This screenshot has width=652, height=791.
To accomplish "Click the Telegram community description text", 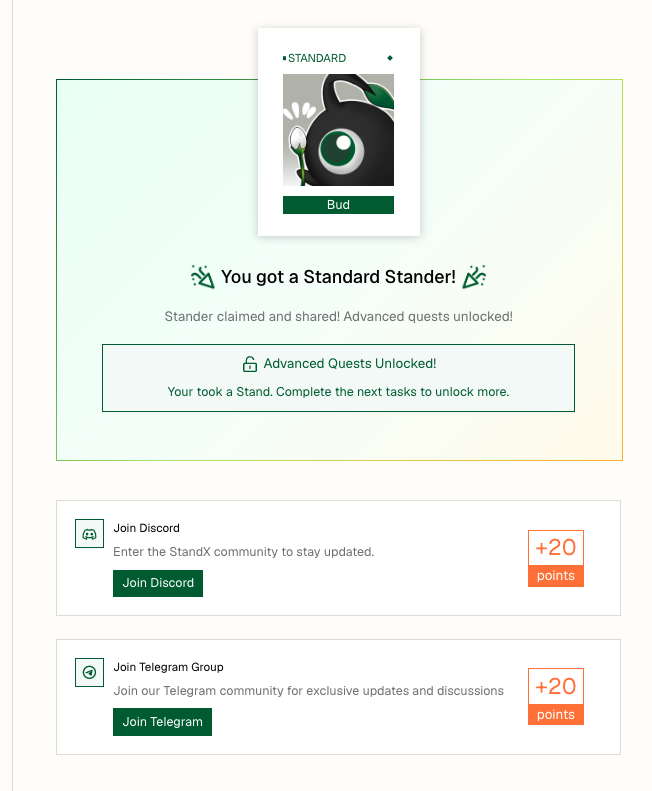I will (x=309, y=691).
